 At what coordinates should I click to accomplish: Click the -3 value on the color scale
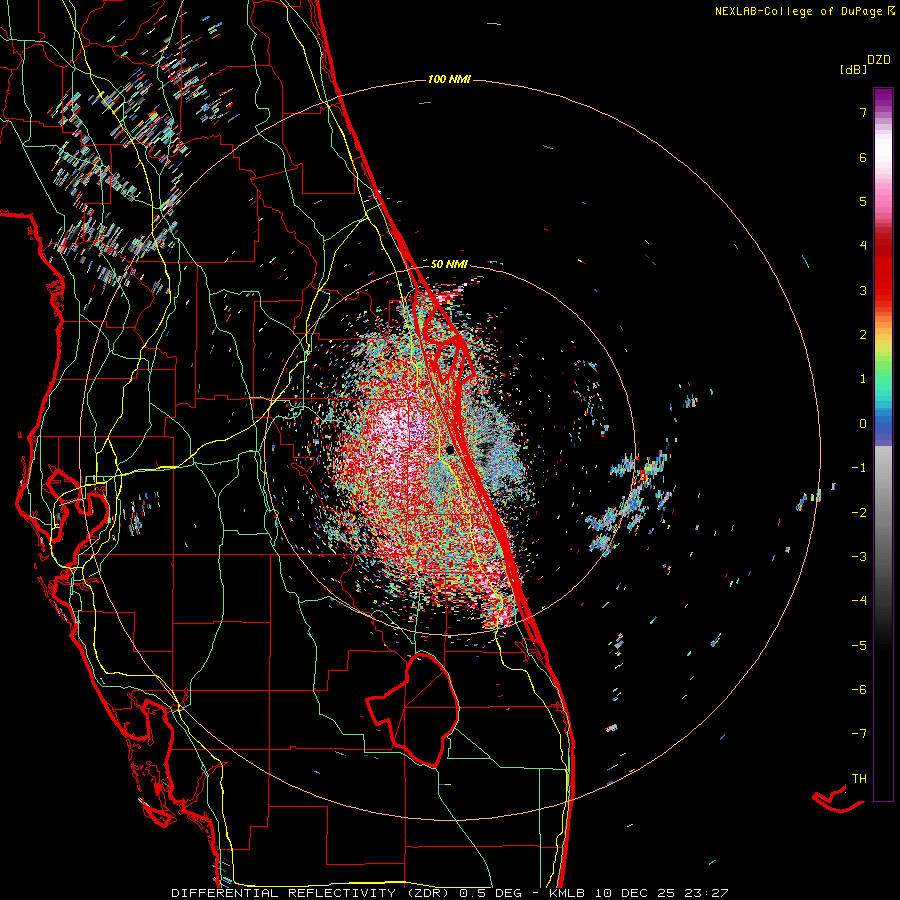pyautogui.click(x=859, y=557)
